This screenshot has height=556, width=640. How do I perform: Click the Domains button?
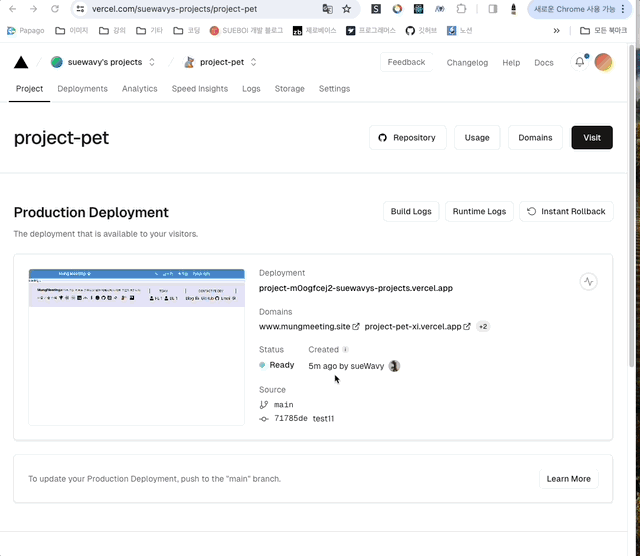[535, 138]
